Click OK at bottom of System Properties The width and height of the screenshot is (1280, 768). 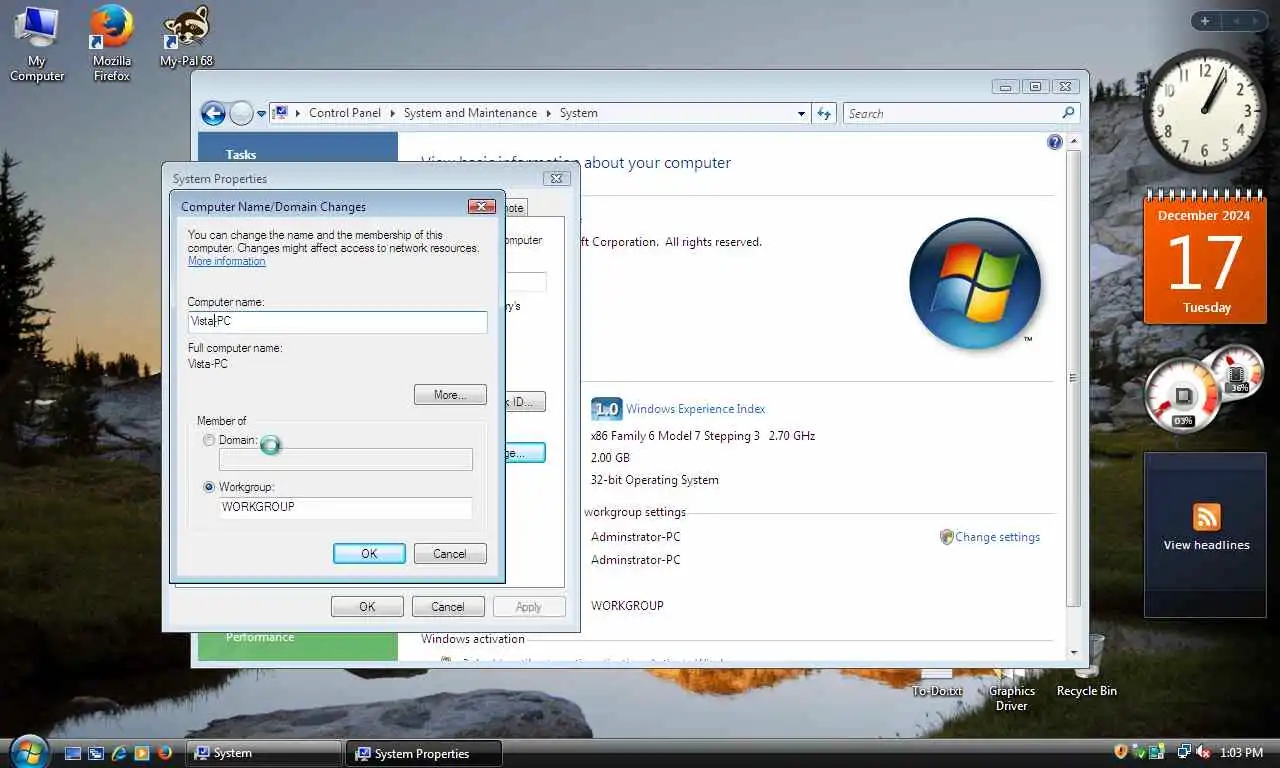(x=367, y=607)
